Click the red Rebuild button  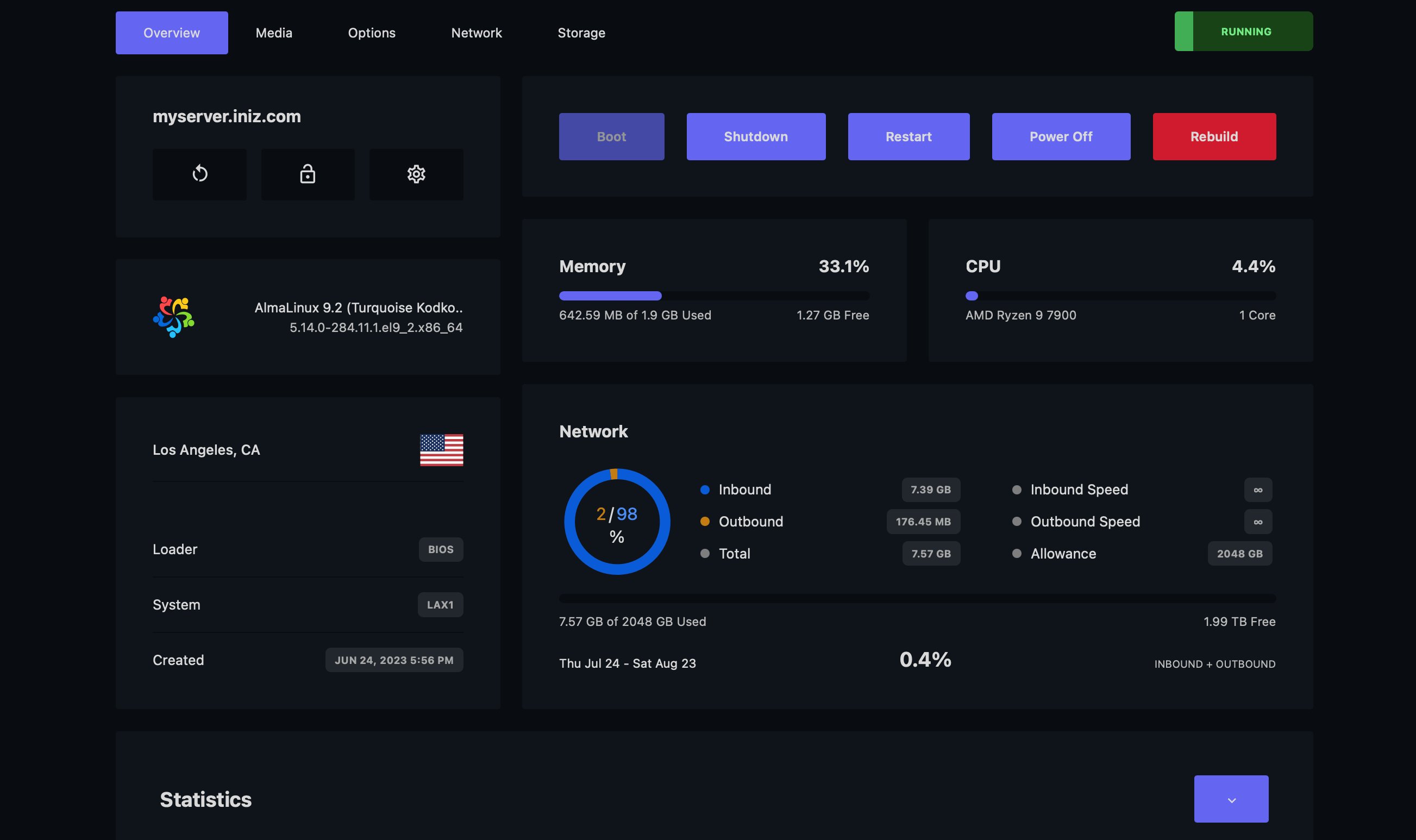tap(1214, 136)
